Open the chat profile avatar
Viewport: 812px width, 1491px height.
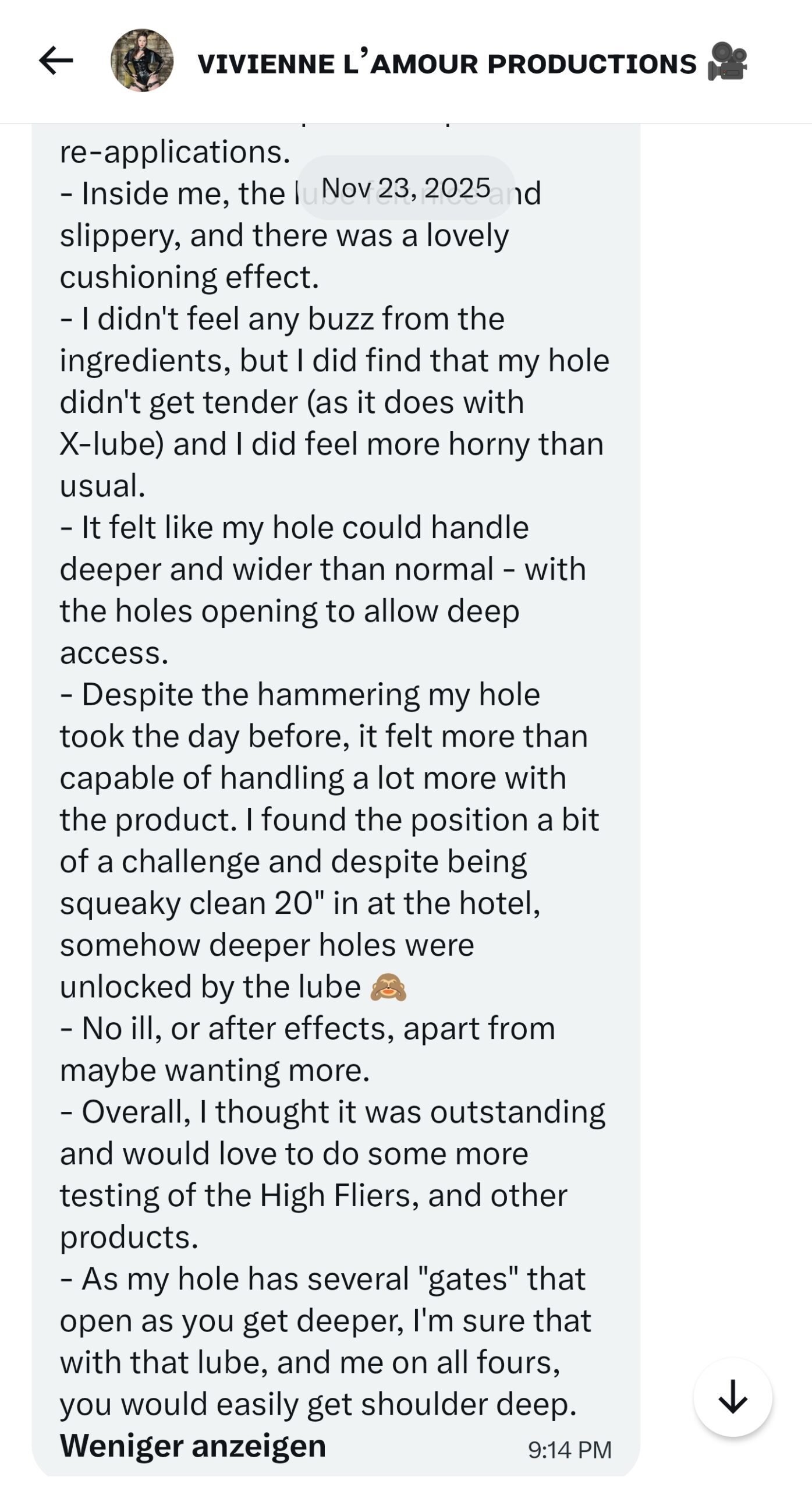(x=142, y=61)
